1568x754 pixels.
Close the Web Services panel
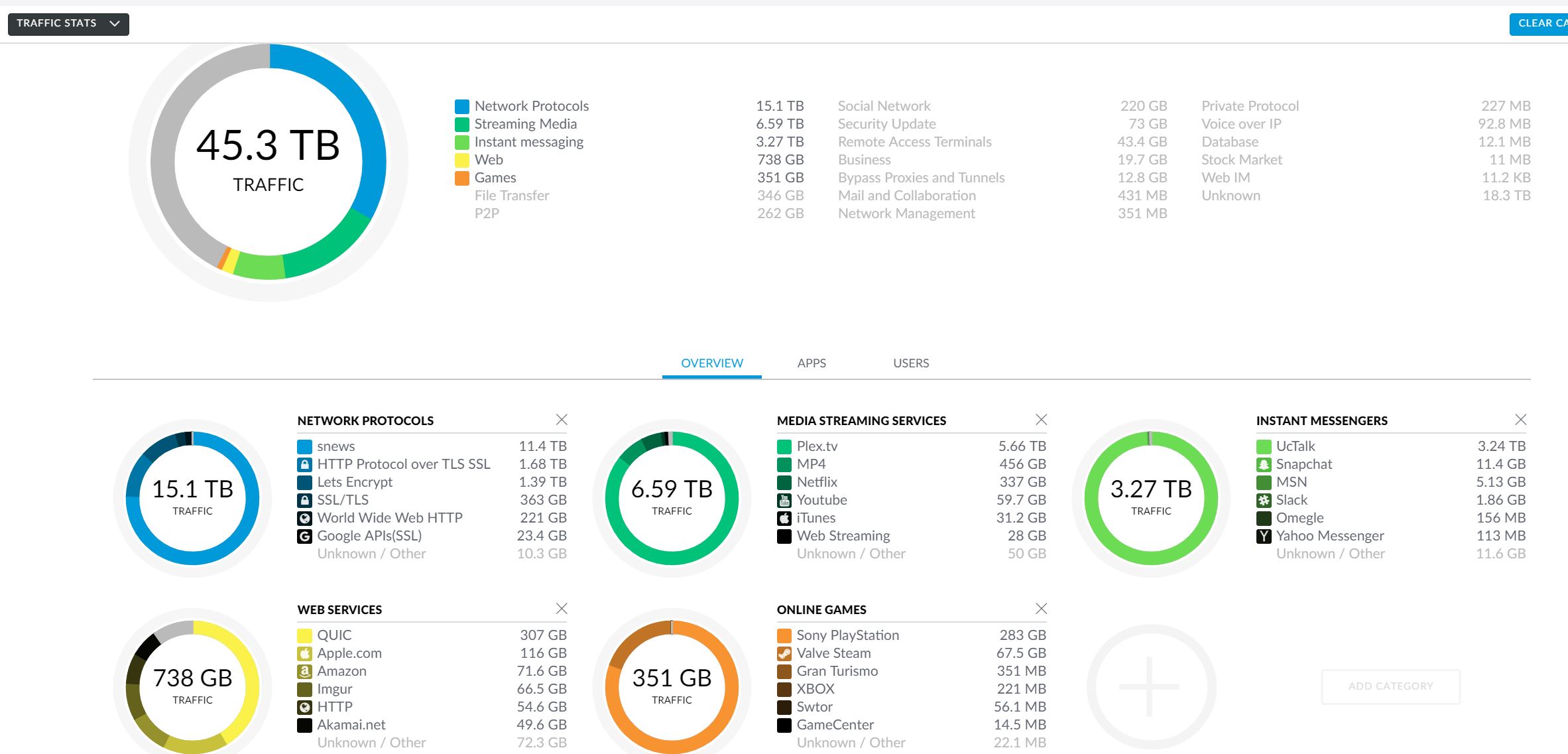(562, 609)
